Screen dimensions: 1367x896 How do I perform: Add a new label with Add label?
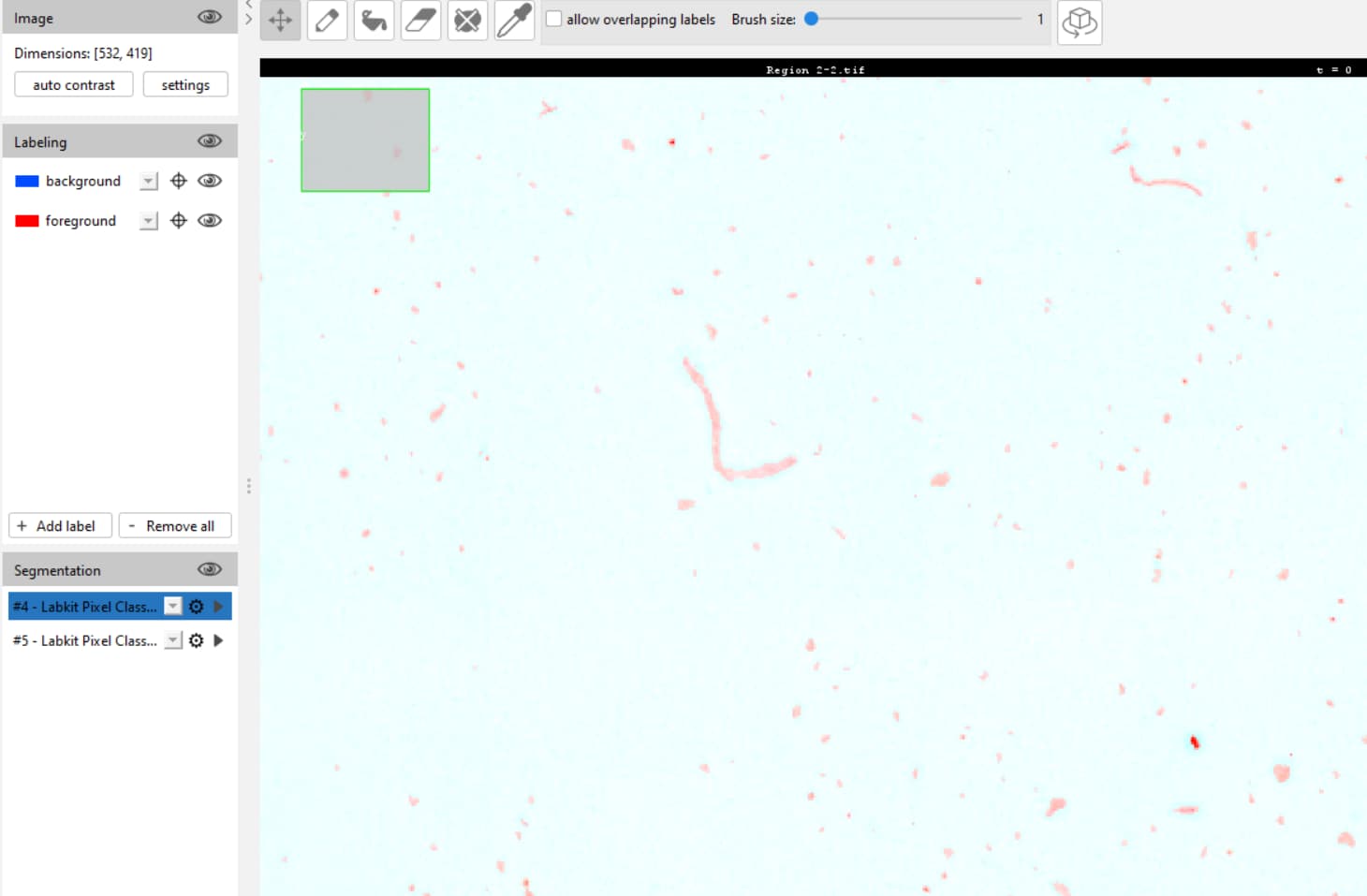click(59, 525)
